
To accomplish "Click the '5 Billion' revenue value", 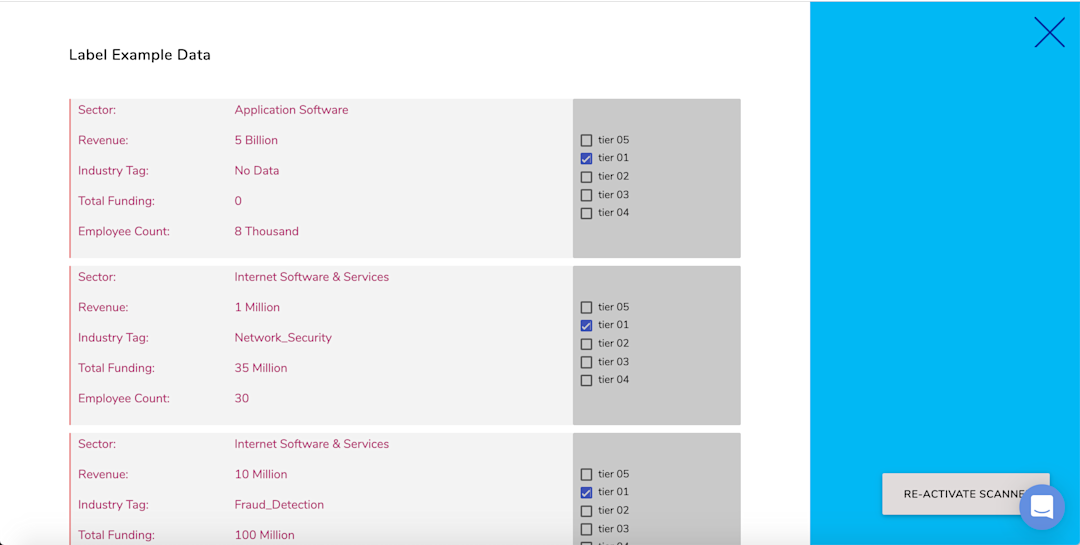I will [x=256, y=141].
